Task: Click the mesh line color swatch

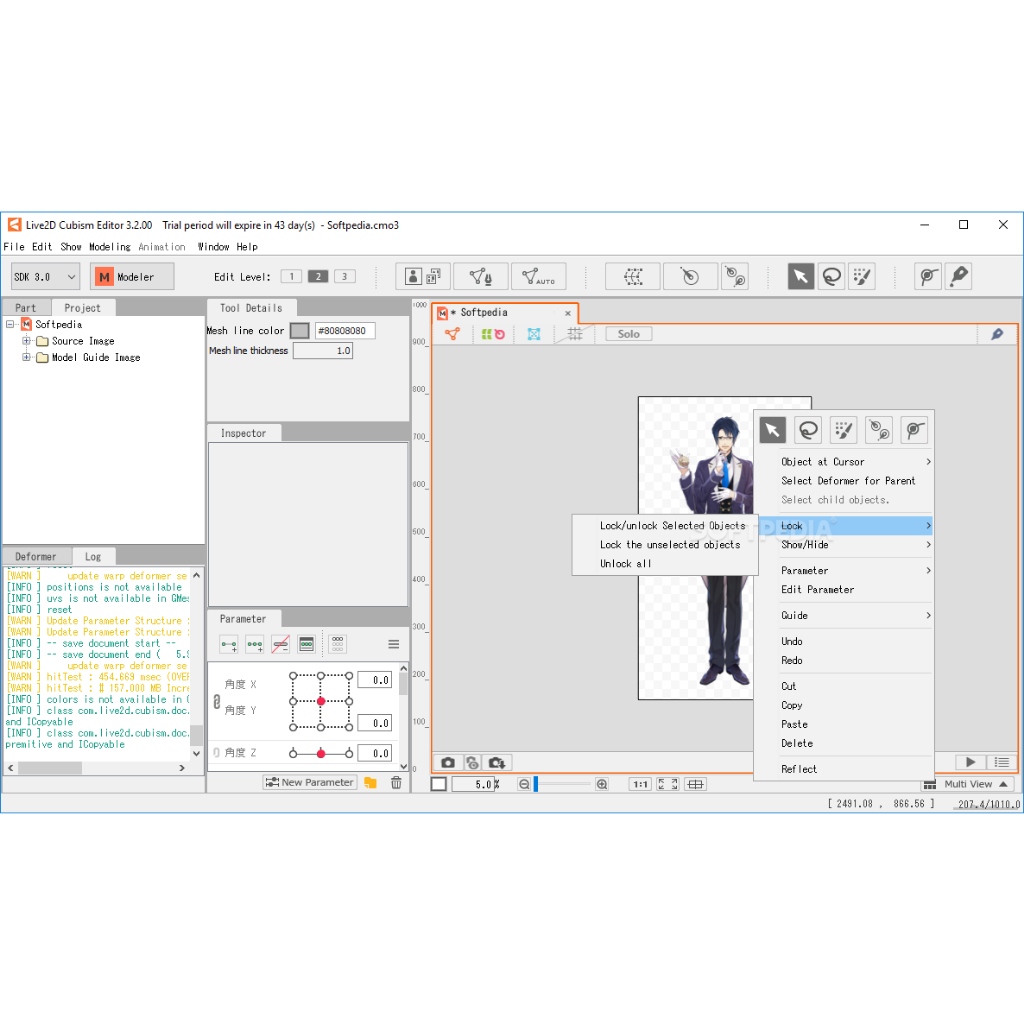Action: (x=299, y=331)
